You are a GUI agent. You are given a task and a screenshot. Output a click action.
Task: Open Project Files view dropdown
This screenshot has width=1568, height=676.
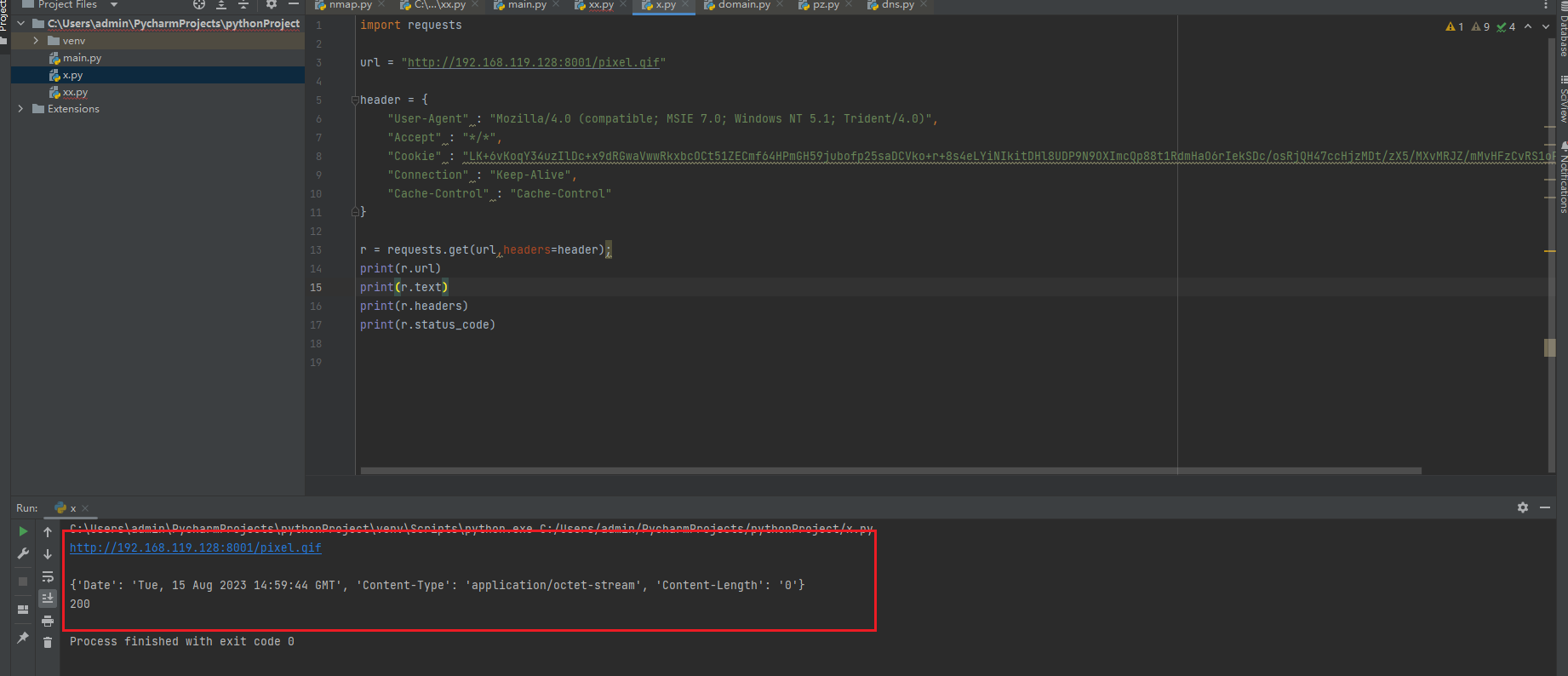114,4
